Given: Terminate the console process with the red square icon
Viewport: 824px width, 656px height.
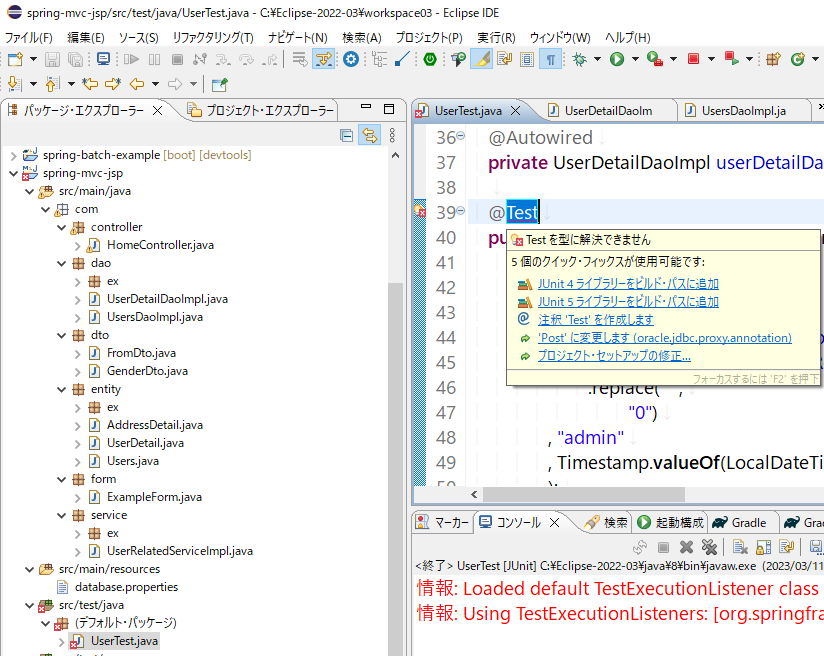Looking at the screenshot, I should [663, 546].
